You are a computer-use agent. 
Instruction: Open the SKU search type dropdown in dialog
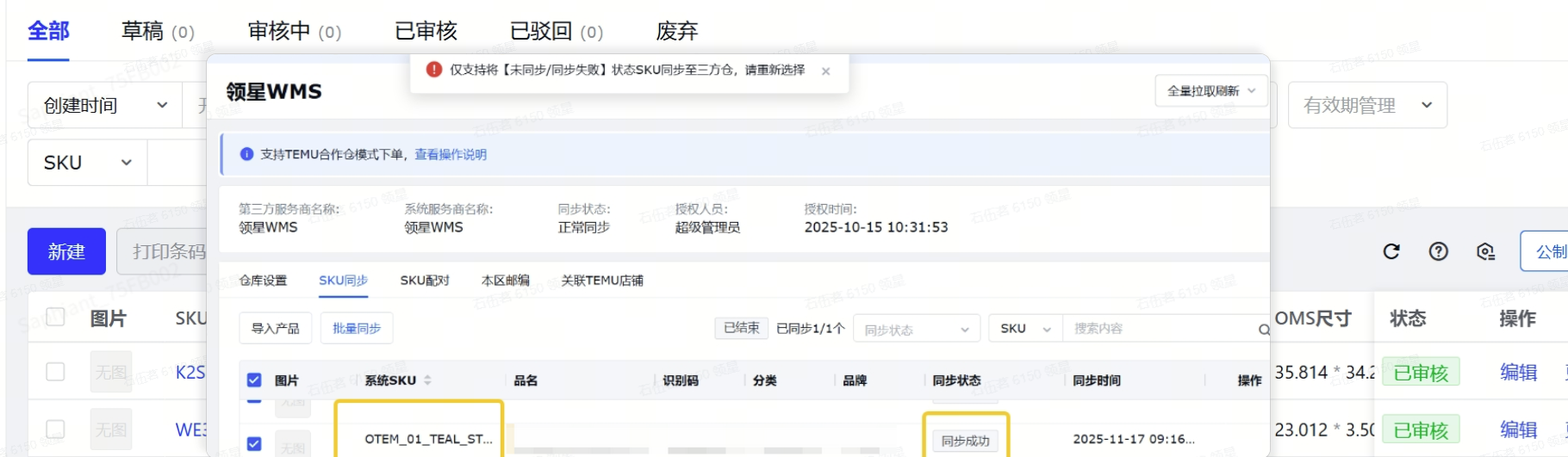tap(1025, 329)
